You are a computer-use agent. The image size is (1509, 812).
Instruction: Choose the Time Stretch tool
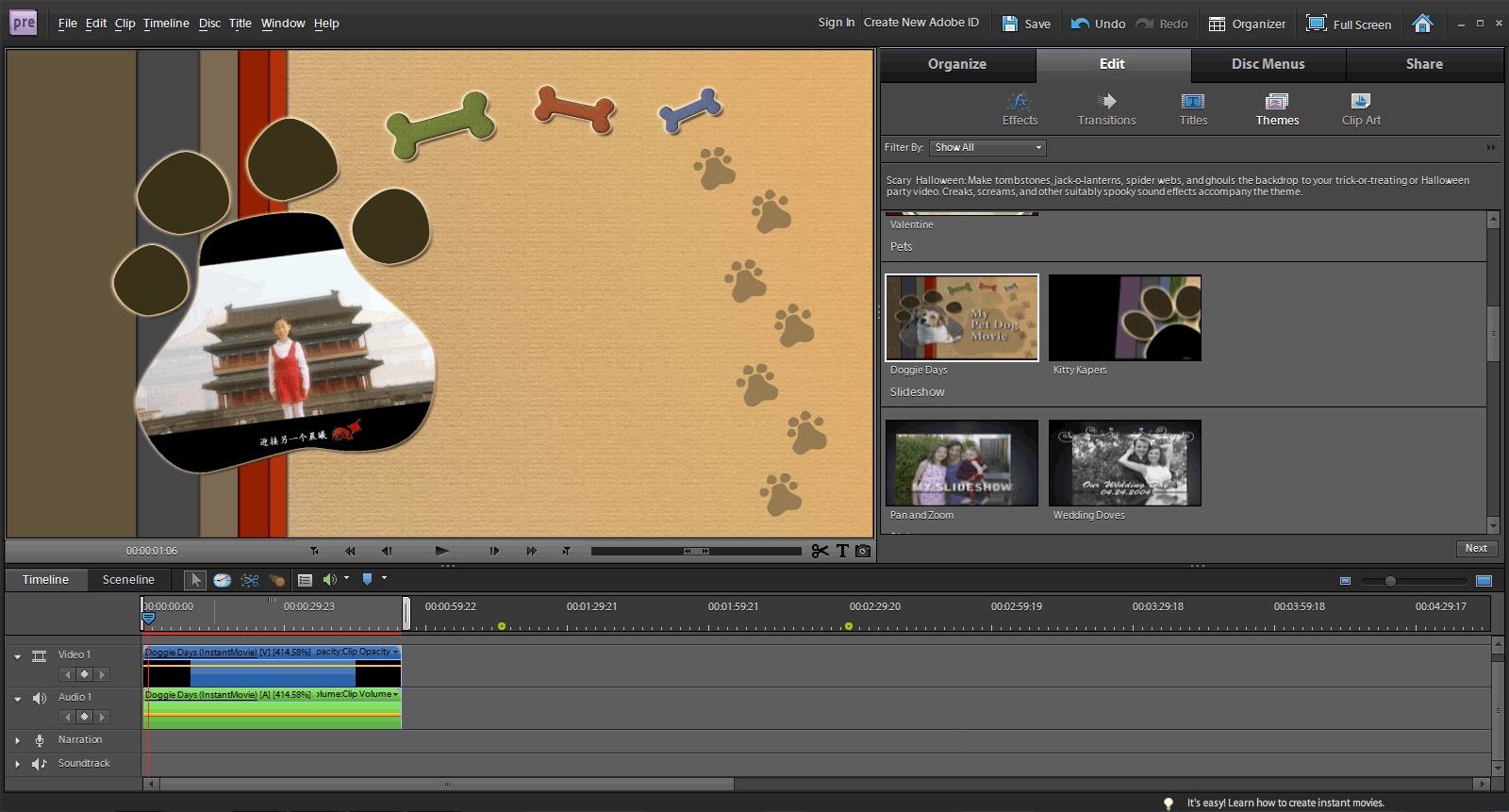(x=223, y=580)
